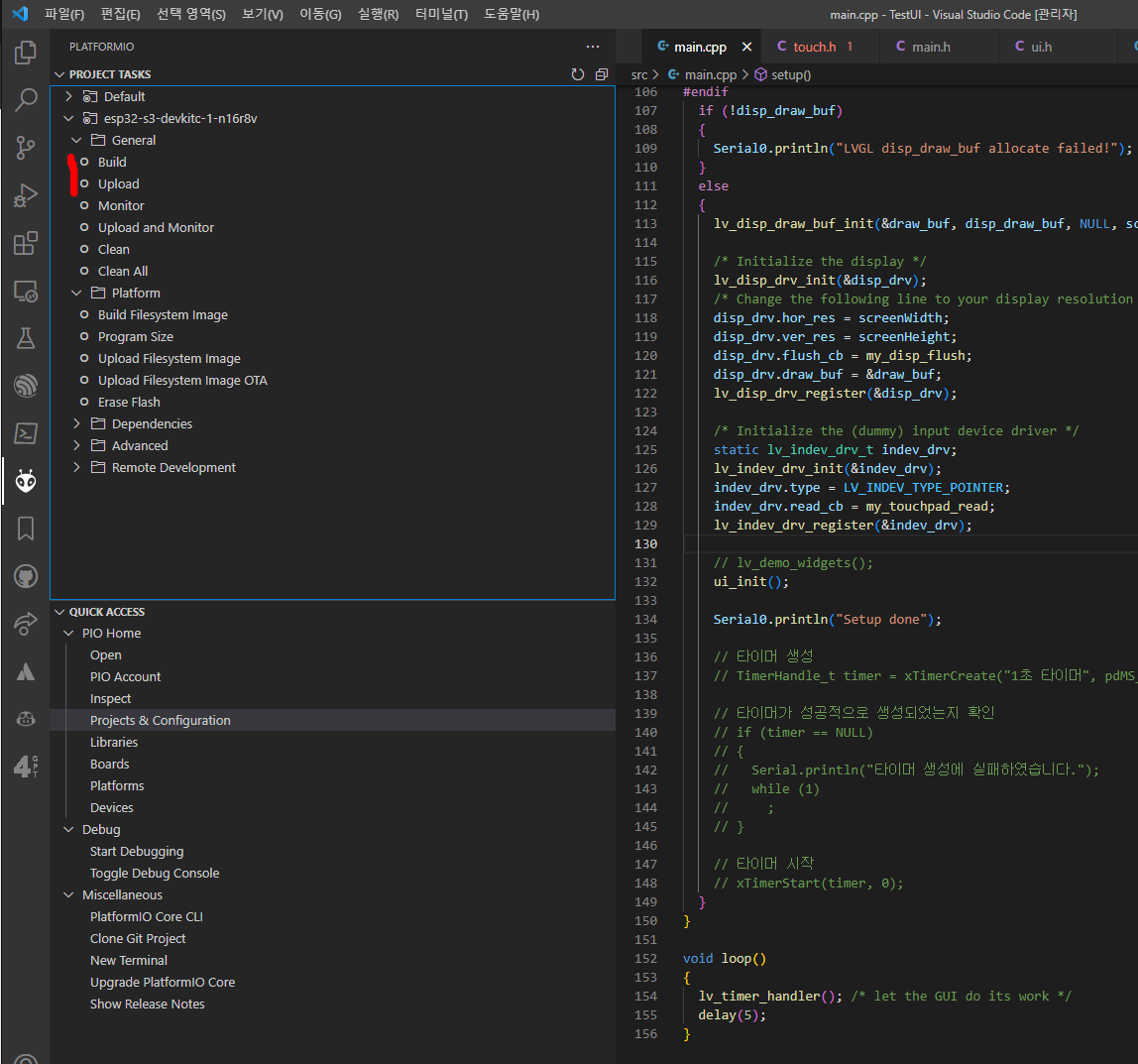Open the terminal-style icon in activity bar
Screen dimensions: 1138x1064
[x=26, y=433]
